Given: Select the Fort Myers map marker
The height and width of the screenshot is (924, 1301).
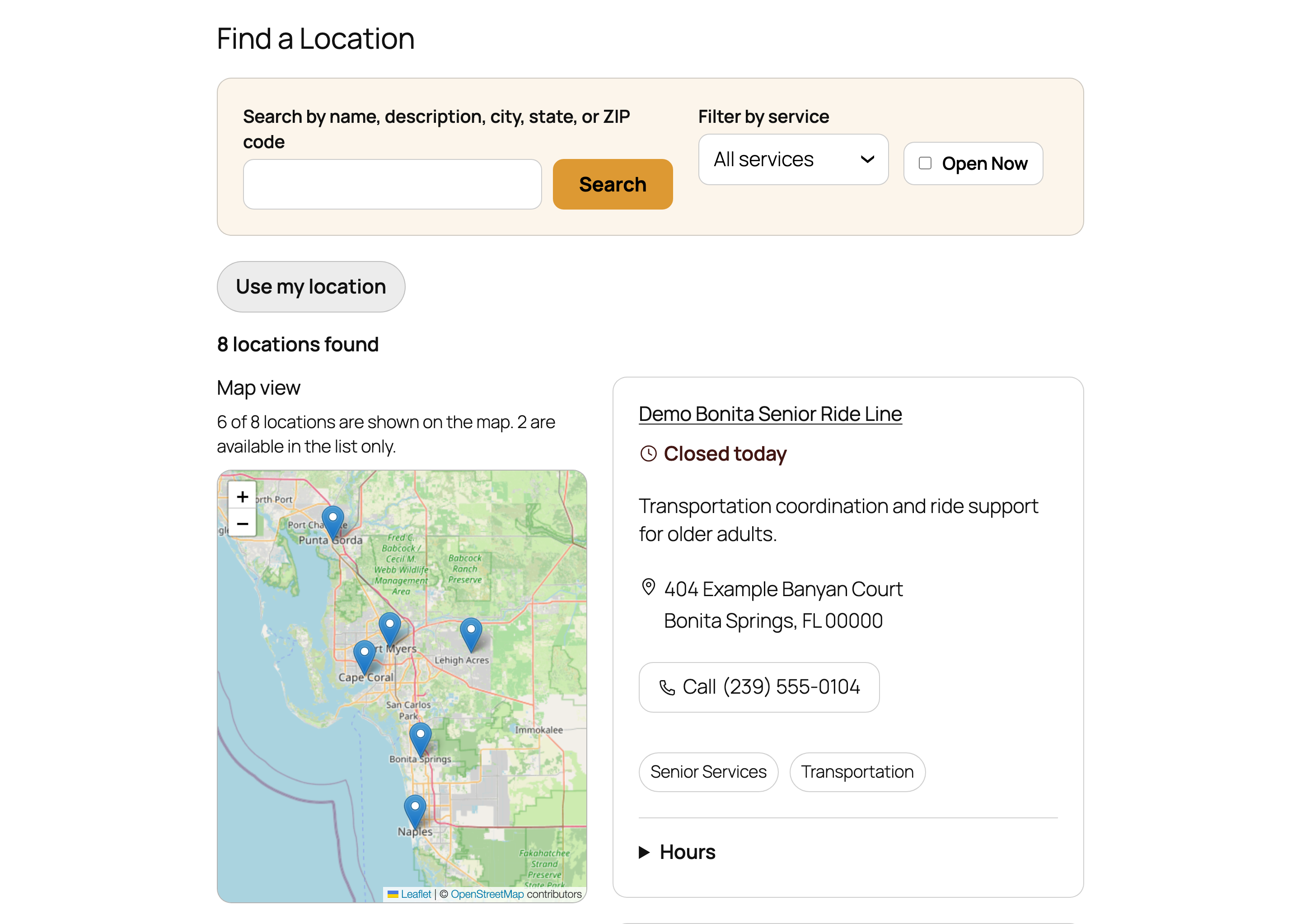Looking at the screenshot, I should tap(390, 630).
